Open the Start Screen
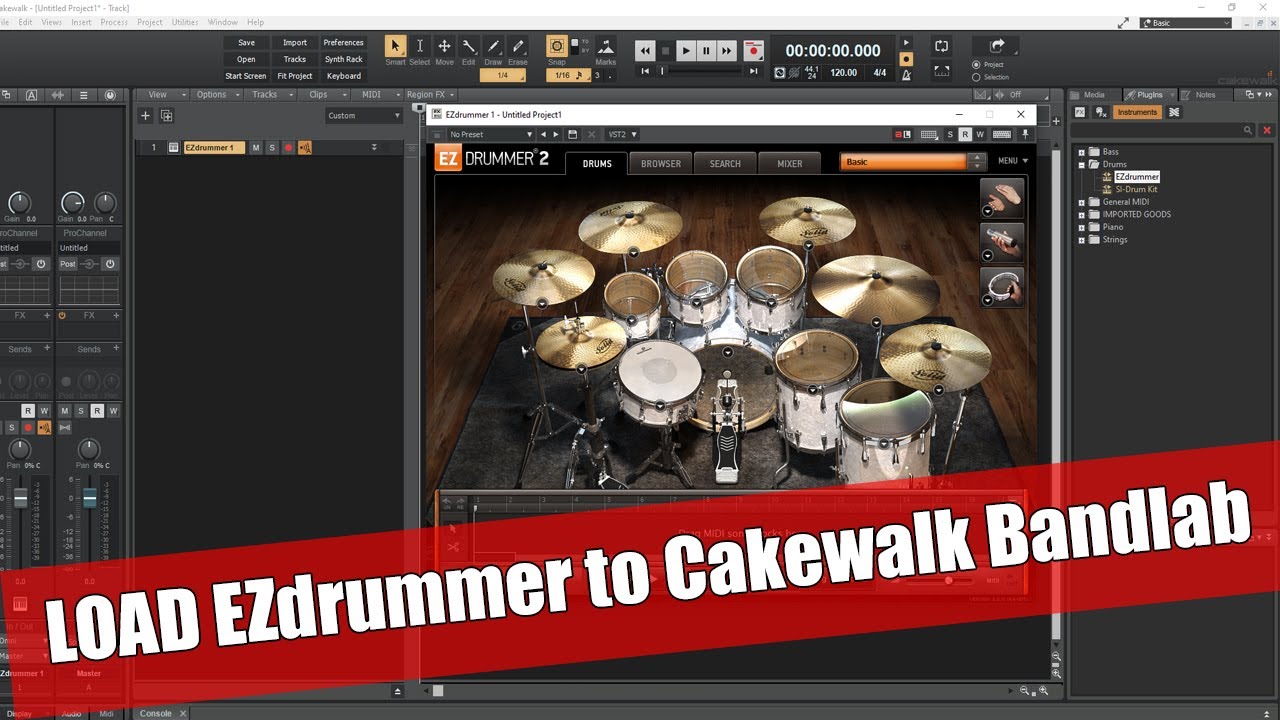The height and width of the screenshot is (720, 1280). (246, 76)
